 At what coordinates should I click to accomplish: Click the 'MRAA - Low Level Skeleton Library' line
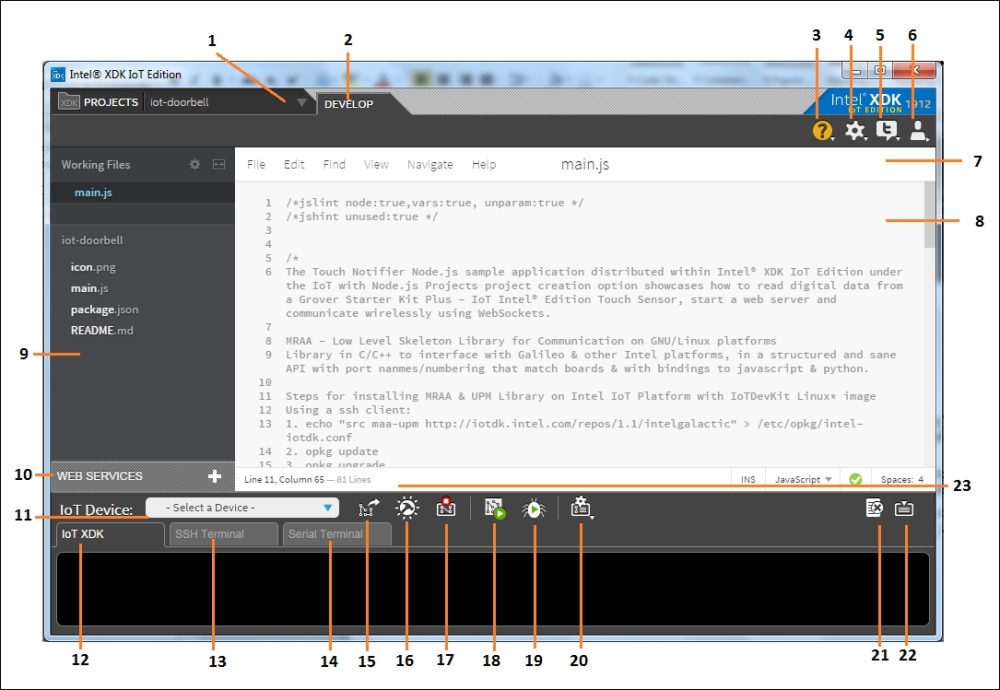click(531, 341)
